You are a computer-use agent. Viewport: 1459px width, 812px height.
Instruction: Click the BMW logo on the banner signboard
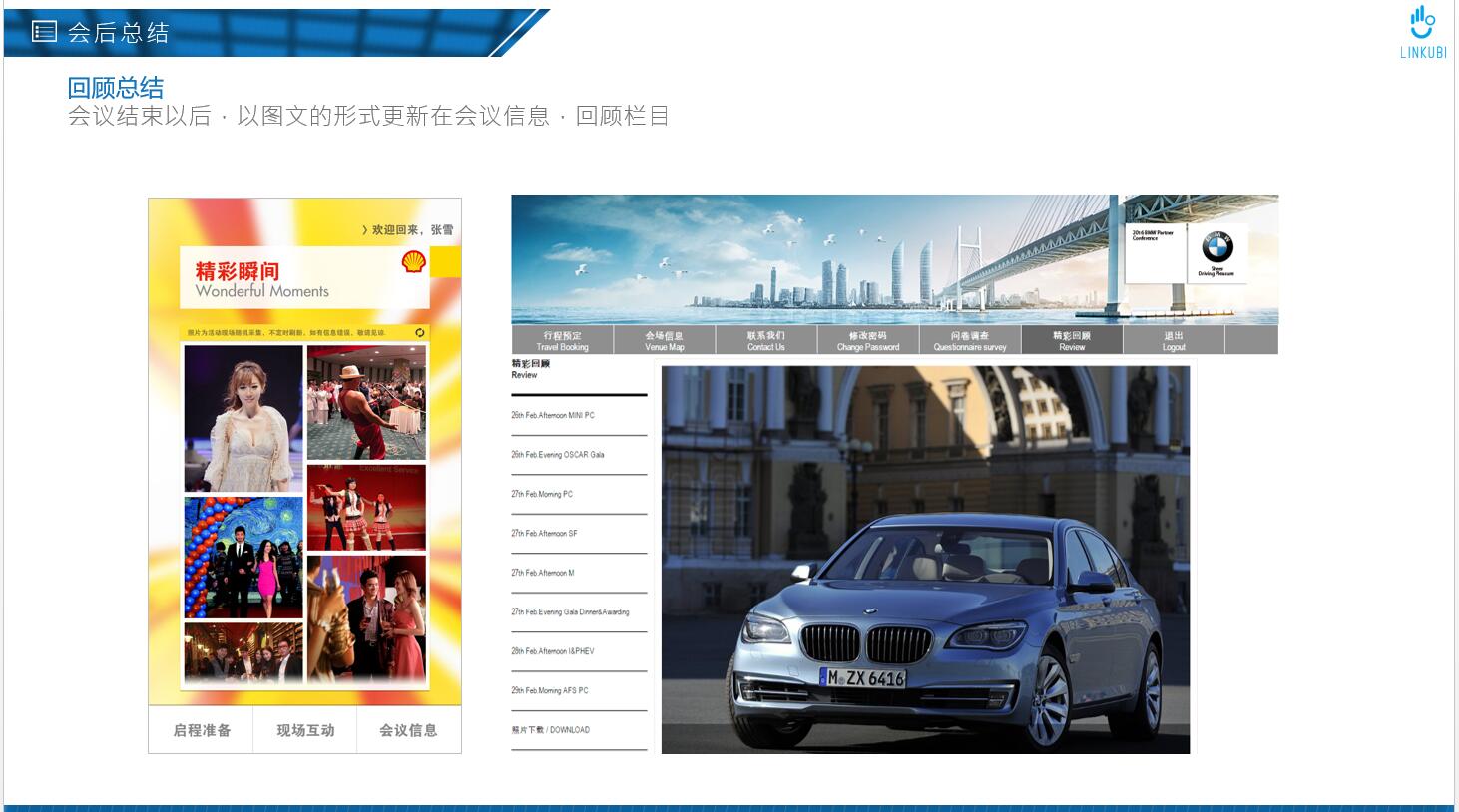point(1216,246)
